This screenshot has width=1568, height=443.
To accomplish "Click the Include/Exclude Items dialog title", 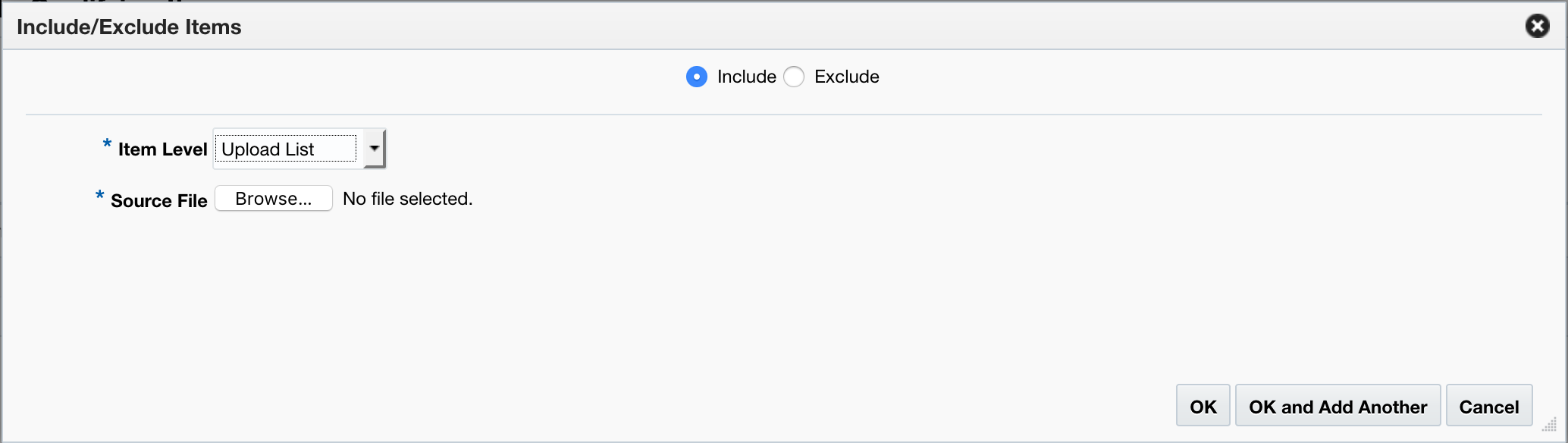I will click(x=127, y=27).
